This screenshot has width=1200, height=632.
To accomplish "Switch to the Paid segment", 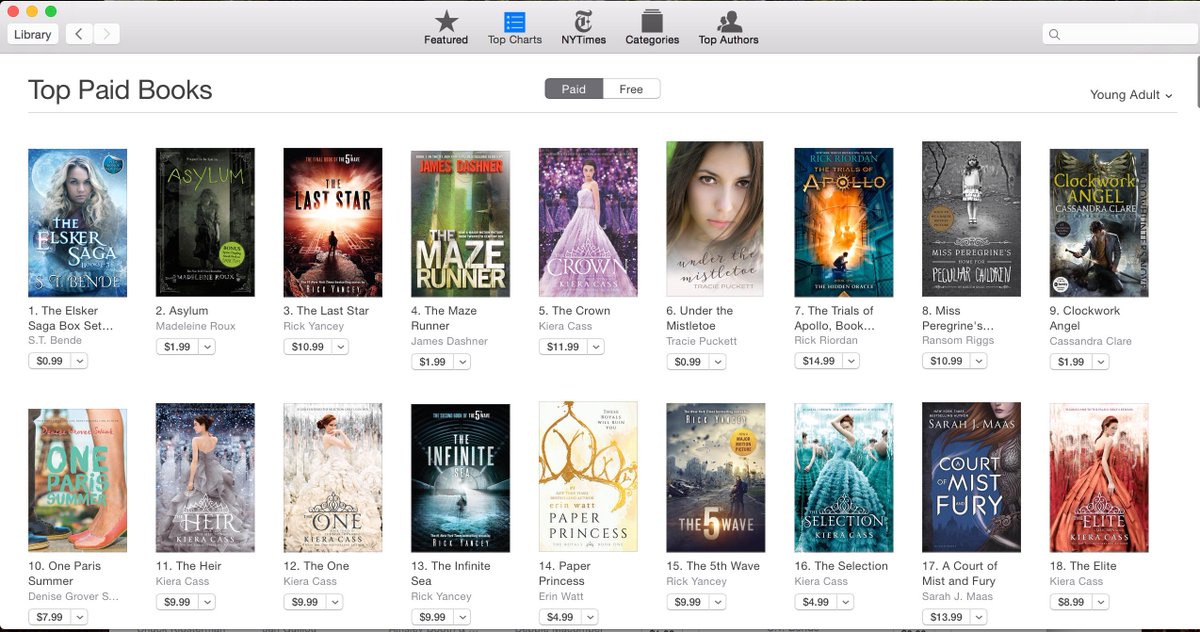I will [x=574, y=89].
